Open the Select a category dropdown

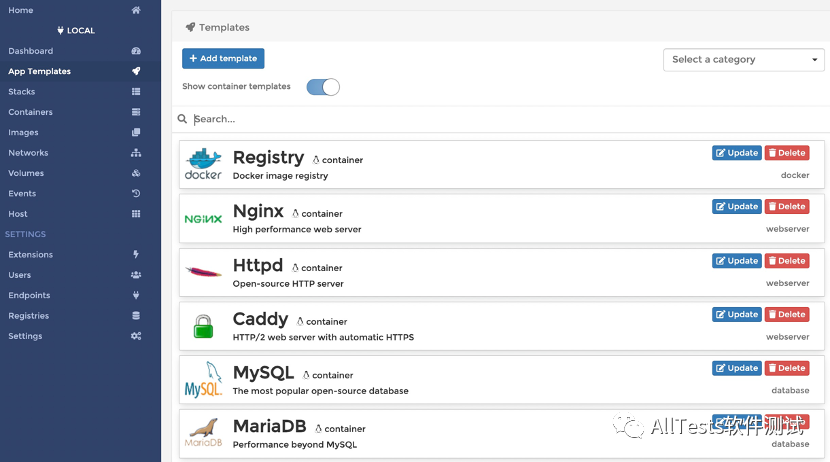744,60
